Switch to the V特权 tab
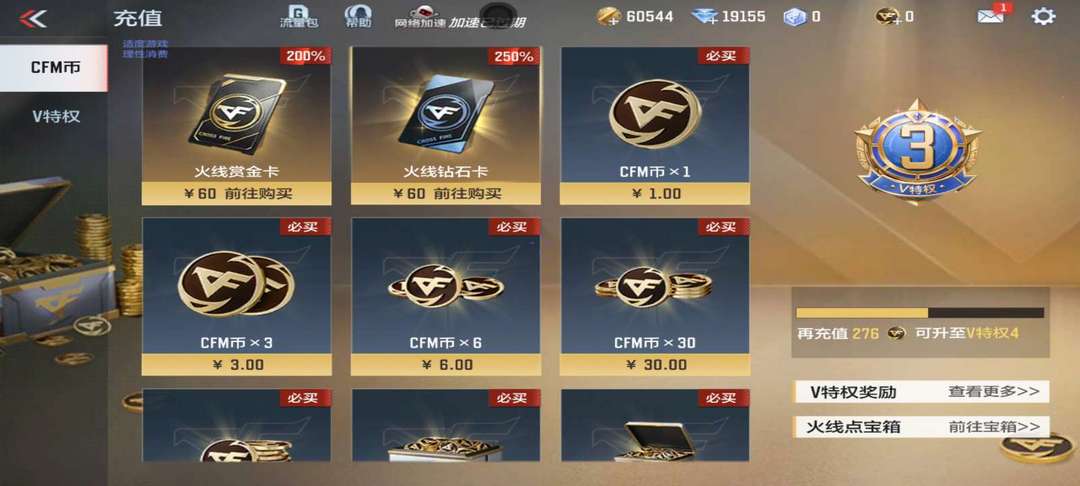The height and width of the screenshot is (486, 1080). [x=56, y=116]
